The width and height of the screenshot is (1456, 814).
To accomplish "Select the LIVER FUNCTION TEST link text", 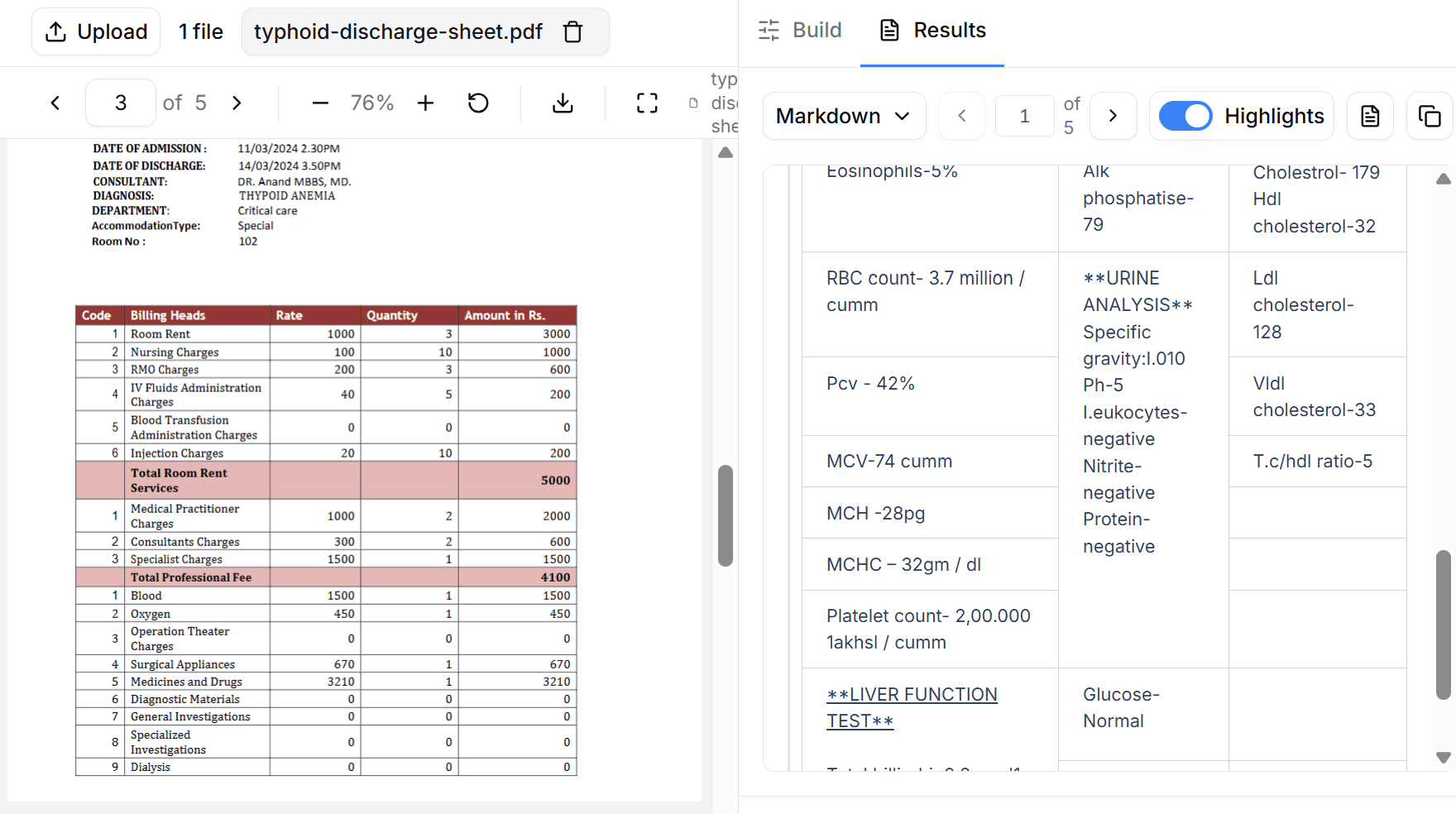I will click(912, 706).
